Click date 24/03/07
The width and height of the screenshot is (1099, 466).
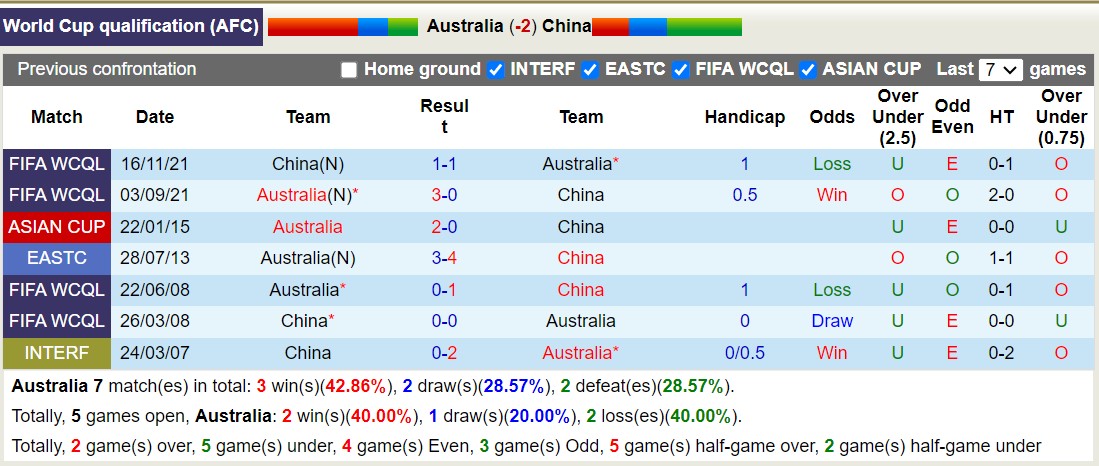tap(154, 353)
